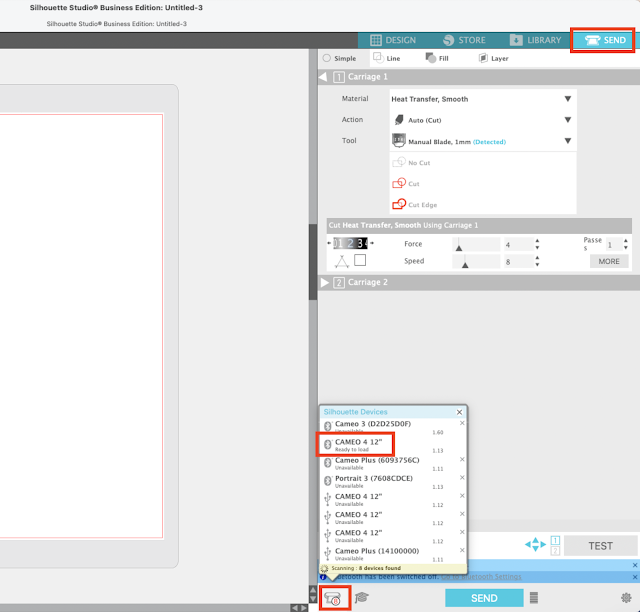Viewport: 640px width, 612px height.
Task: Click the Force value field
Action: point(518,245)
